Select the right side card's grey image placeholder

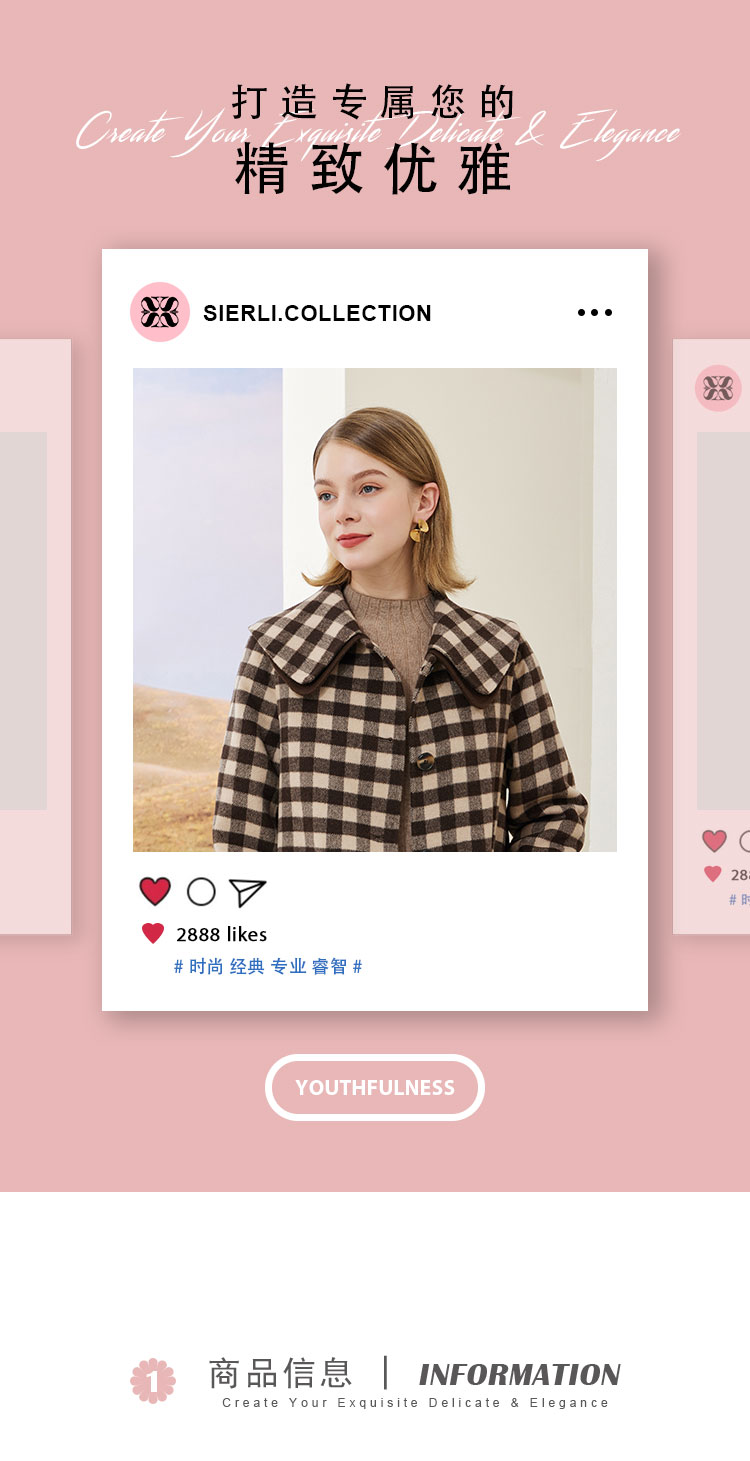(x=723, y=621)
